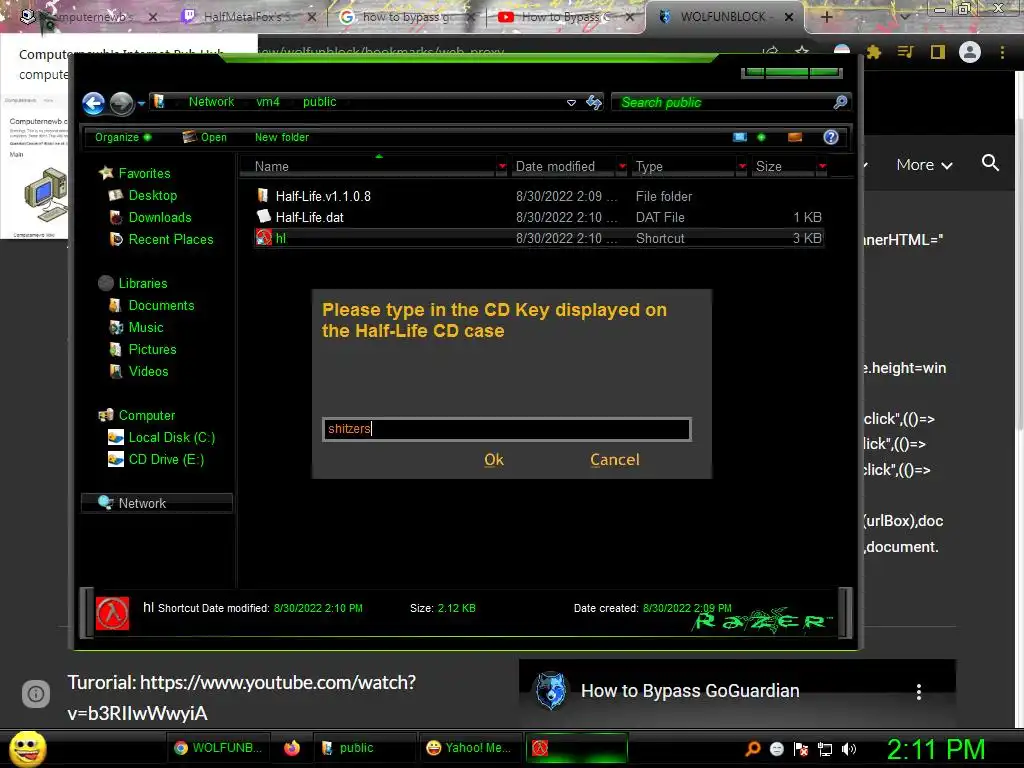The width and height of the screenshot is (1024, 768).
Task: Toggle the preview pane icon
Action: pos(795,137)
